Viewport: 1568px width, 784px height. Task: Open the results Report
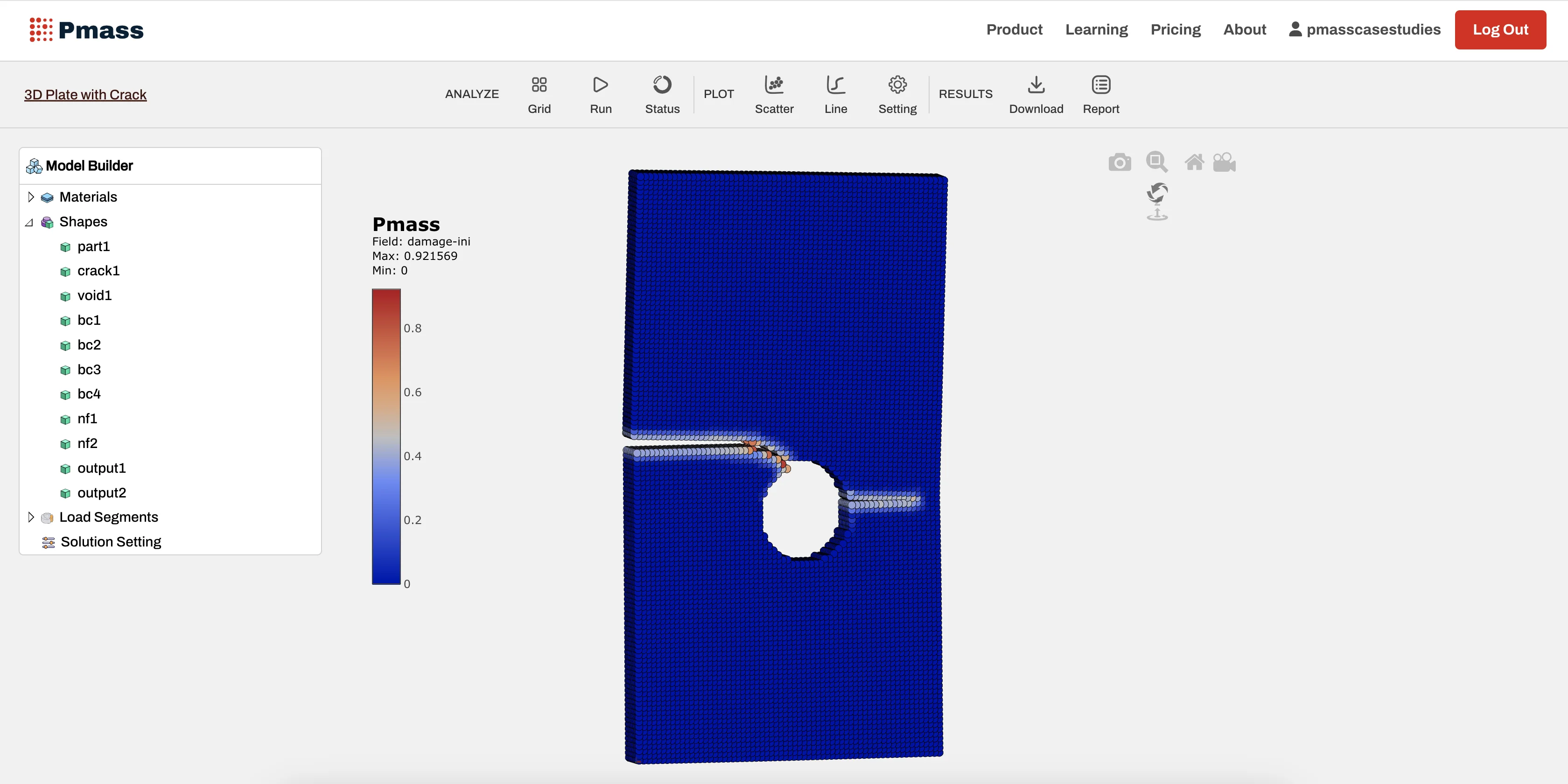click(x=1100, y=95)
